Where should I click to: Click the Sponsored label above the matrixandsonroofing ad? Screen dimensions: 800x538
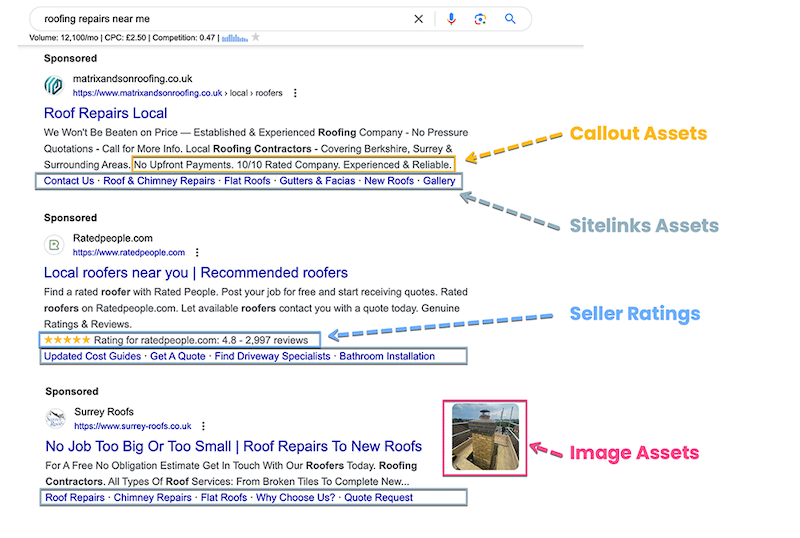click(x=70, y=58)
